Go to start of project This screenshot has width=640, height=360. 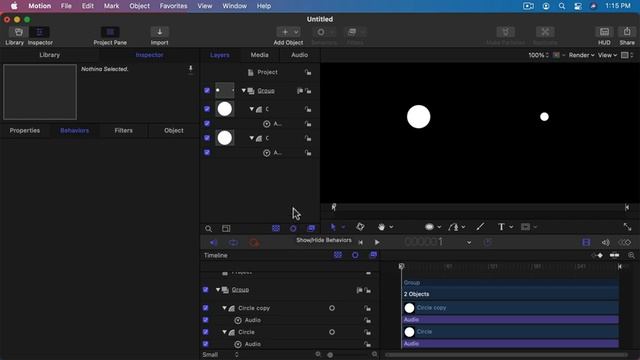(x=360, y=242)
